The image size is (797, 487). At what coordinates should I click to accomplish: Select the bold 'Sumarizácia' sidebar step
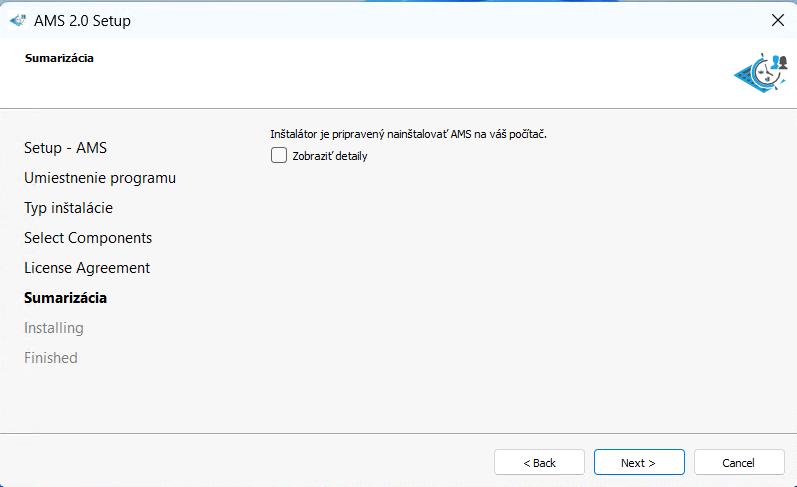click(65, 298)
